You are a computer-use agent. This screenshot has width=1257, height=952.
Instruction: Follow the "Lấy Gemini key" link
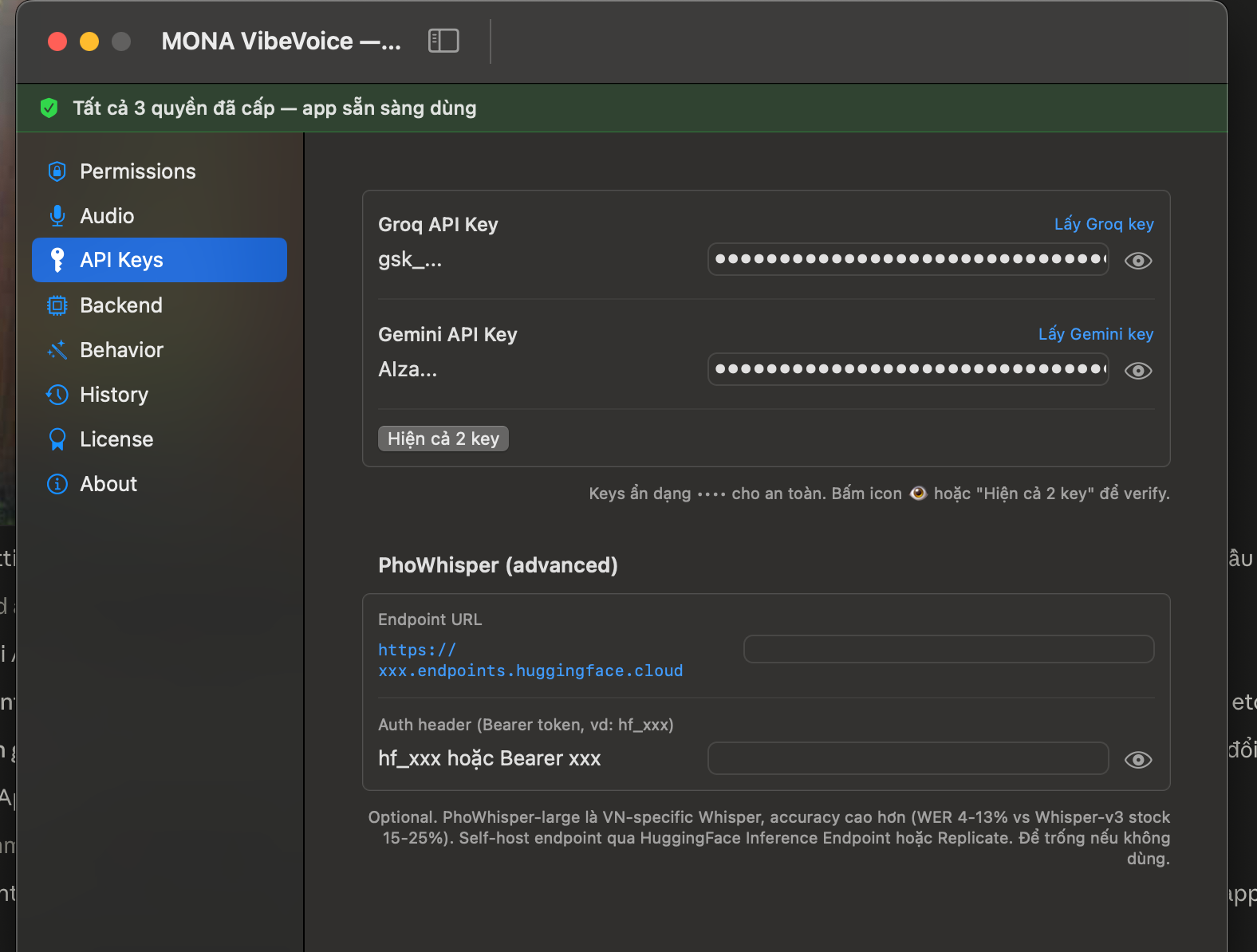1096,334
